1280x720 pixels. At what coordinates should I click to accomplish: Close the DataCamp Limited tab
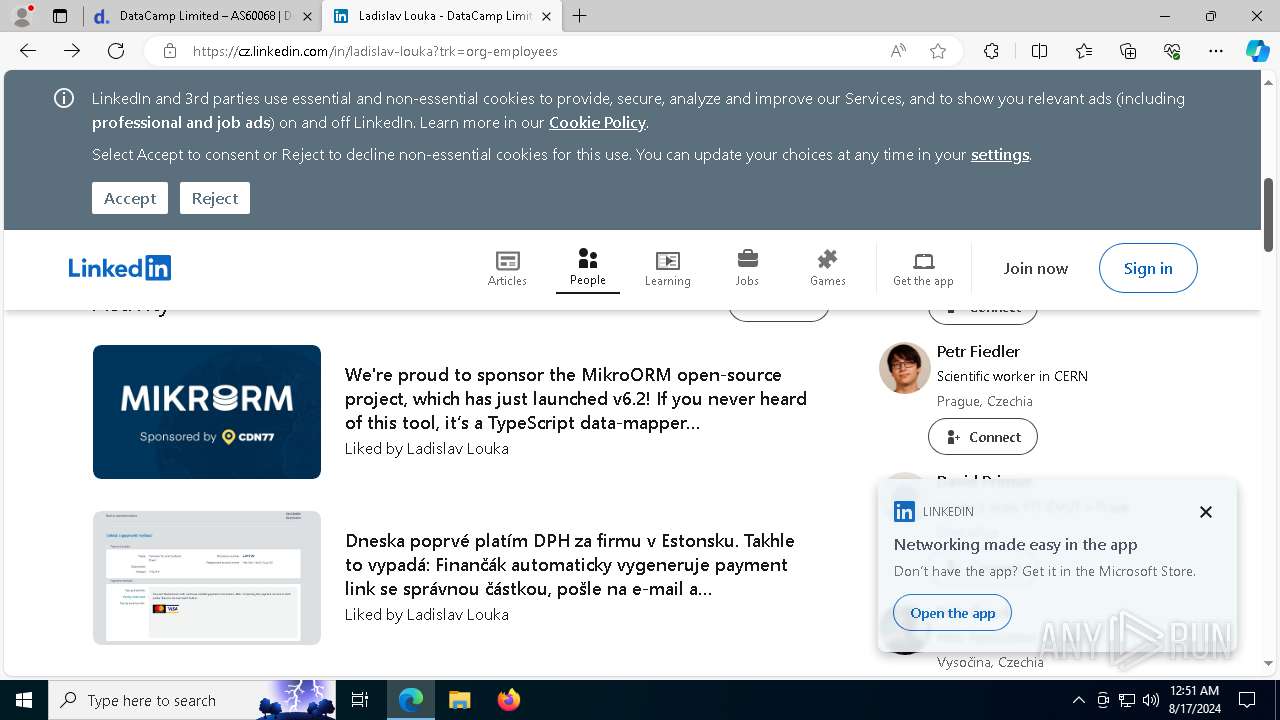point(307,16)
